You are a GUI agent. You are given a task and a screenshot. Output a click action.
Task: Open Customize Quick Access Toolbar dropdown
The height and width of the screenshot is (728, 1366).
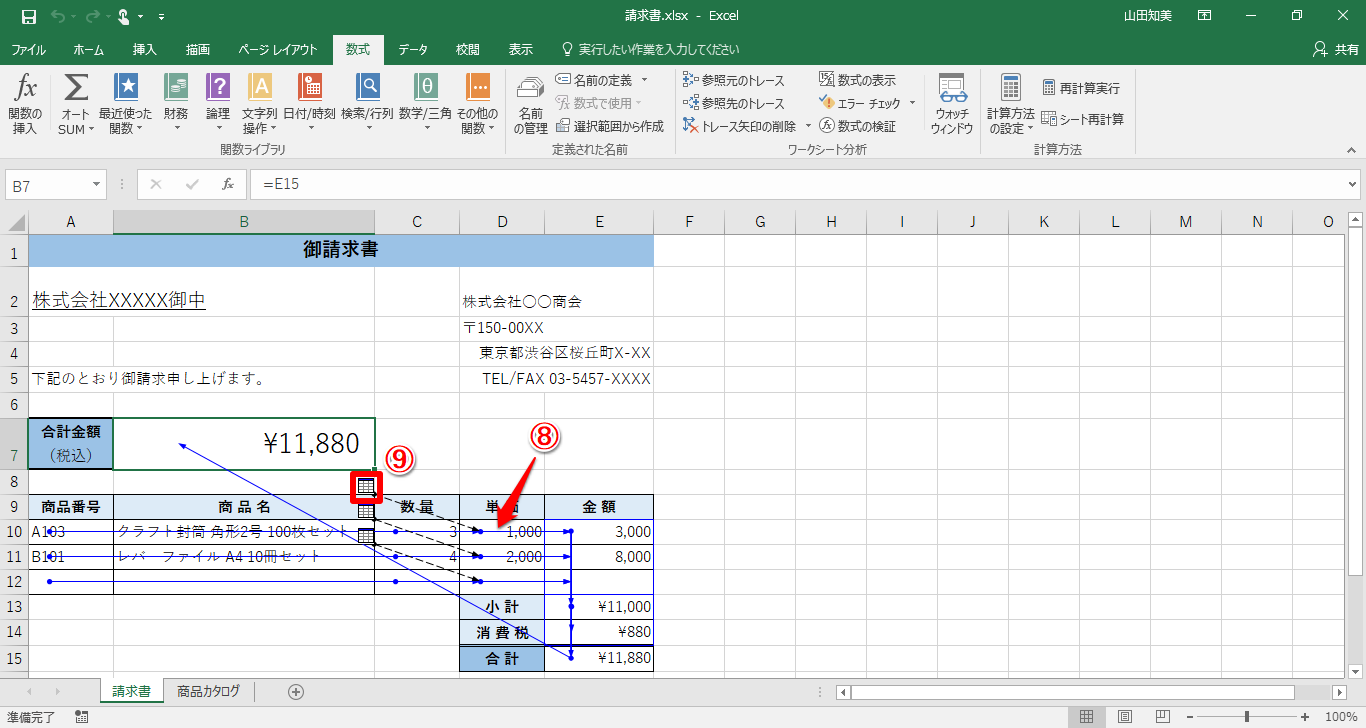tap(162, 17)
